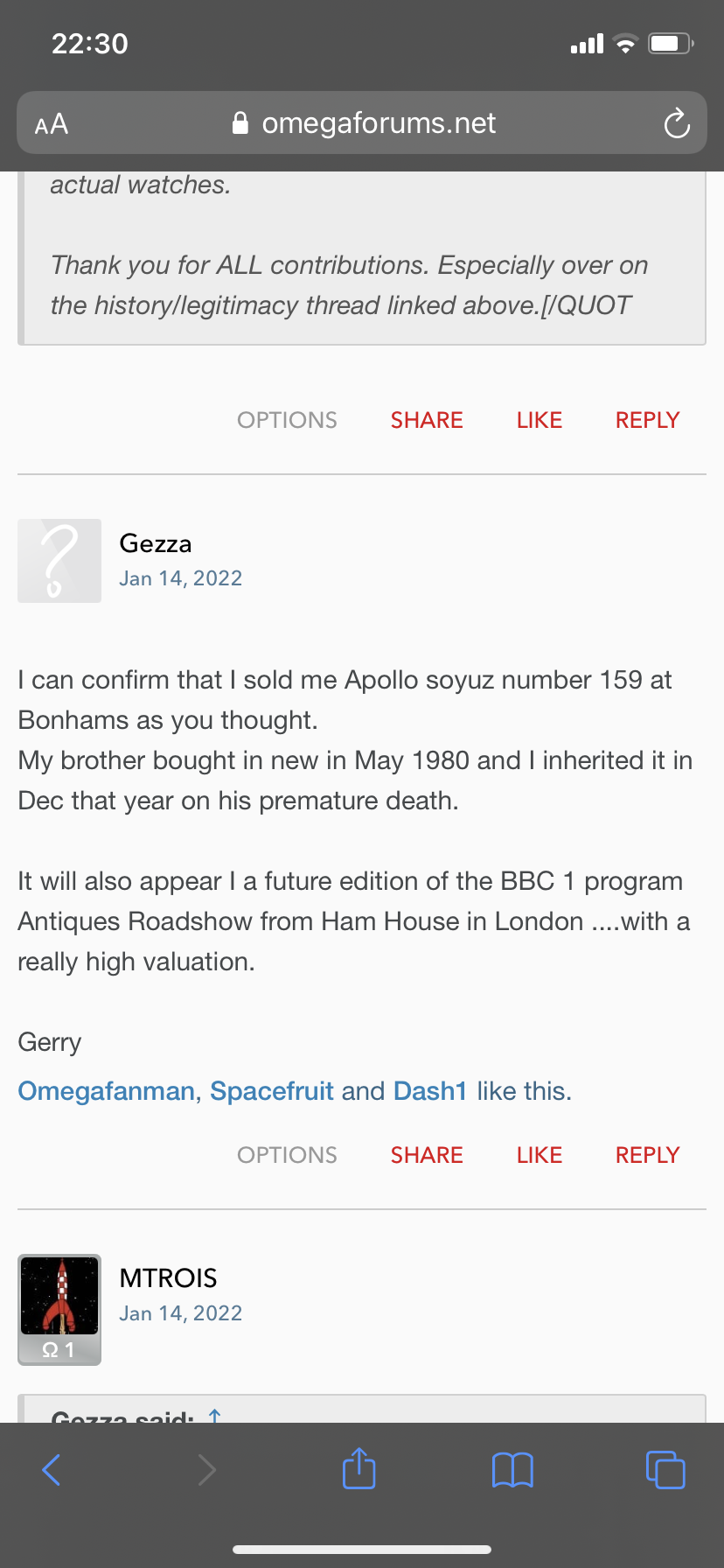Image resolution: width=724 pixels, height=1568 pixels.
Task: Open the Safari tabs overview icon
Action: [x=665, y=1469]
